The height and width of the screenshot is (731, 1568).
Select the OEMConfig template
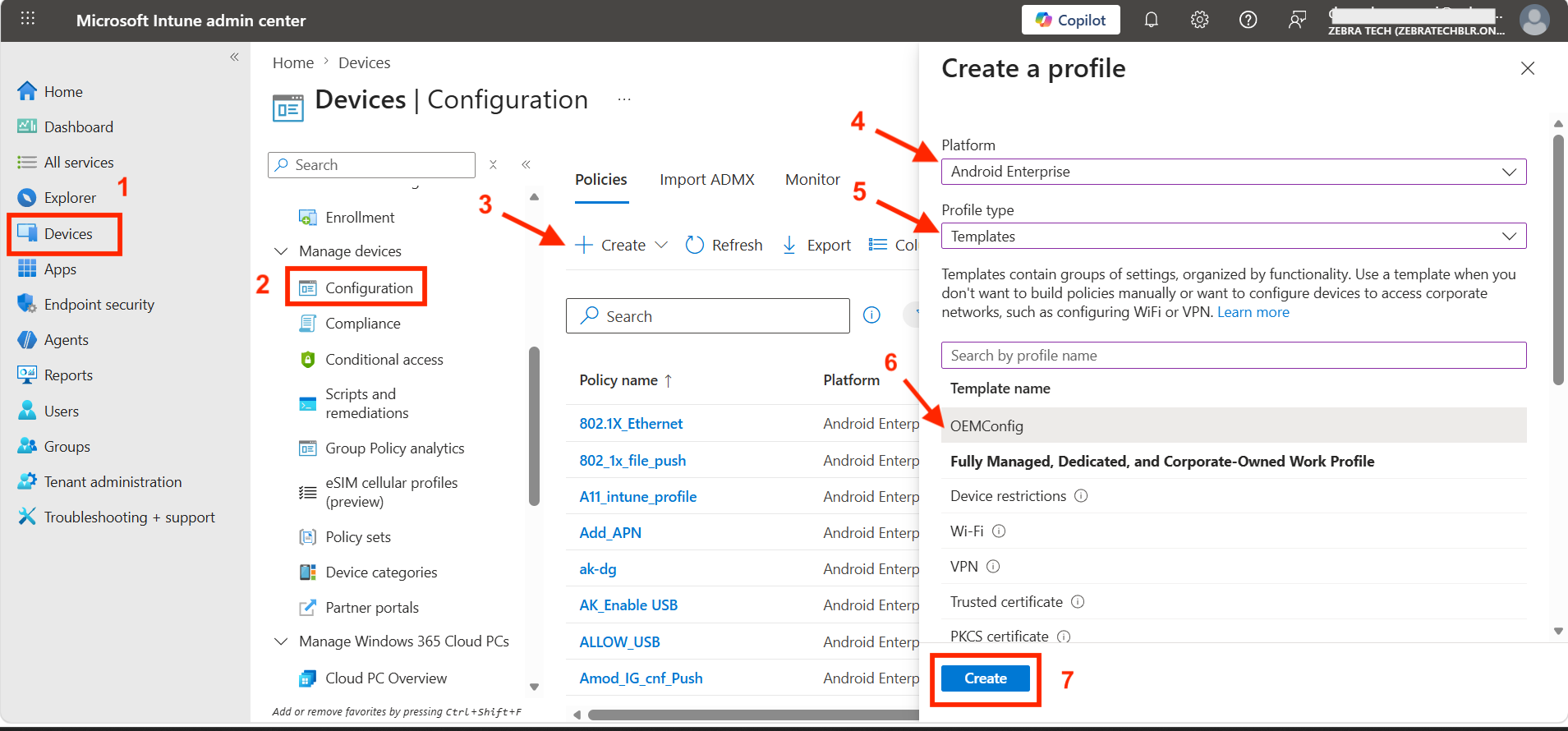click(1234, 425)
